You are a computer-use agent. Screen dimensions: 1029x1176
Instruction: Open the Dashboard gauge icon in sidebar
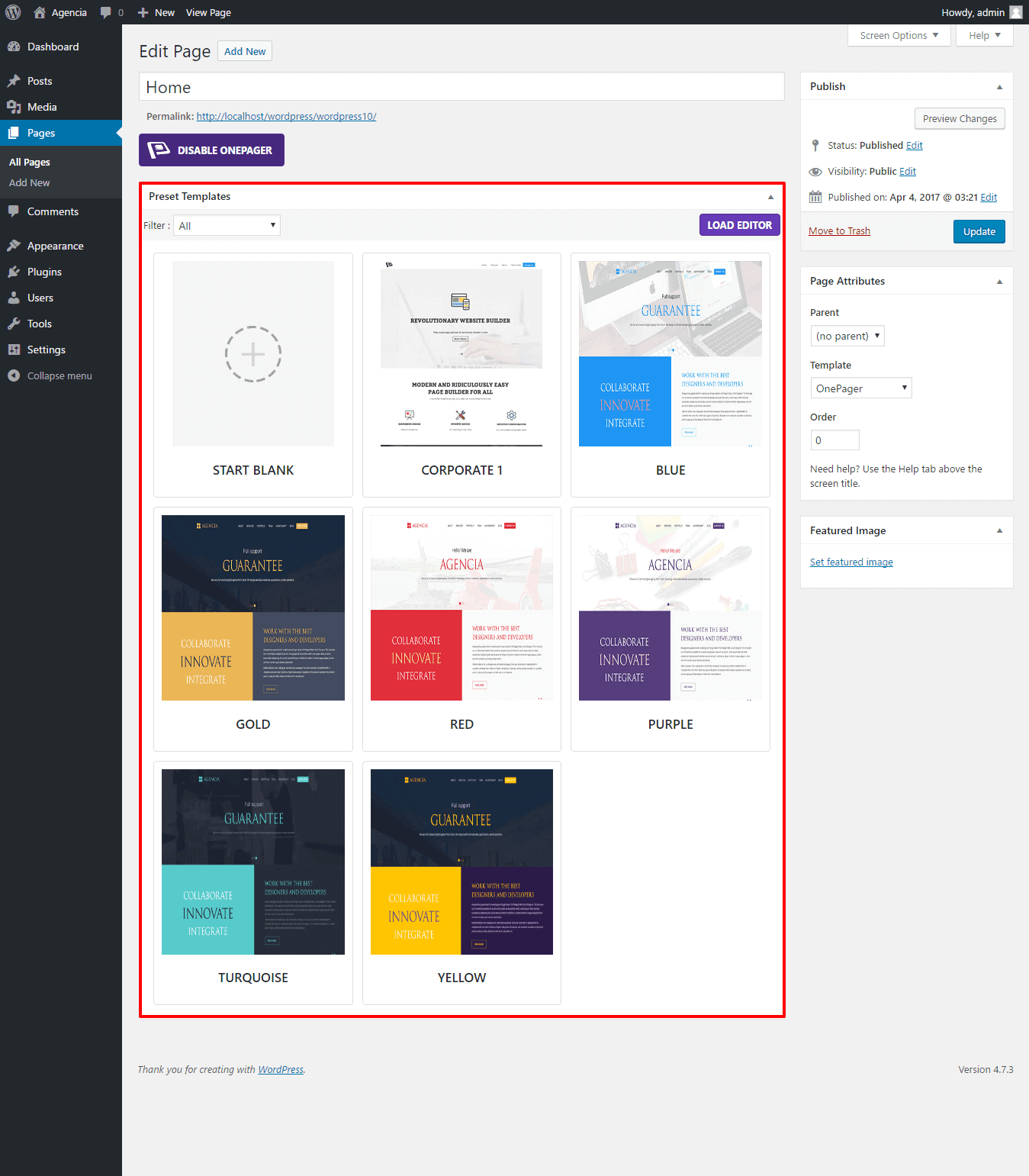click(x=14, y=47)
